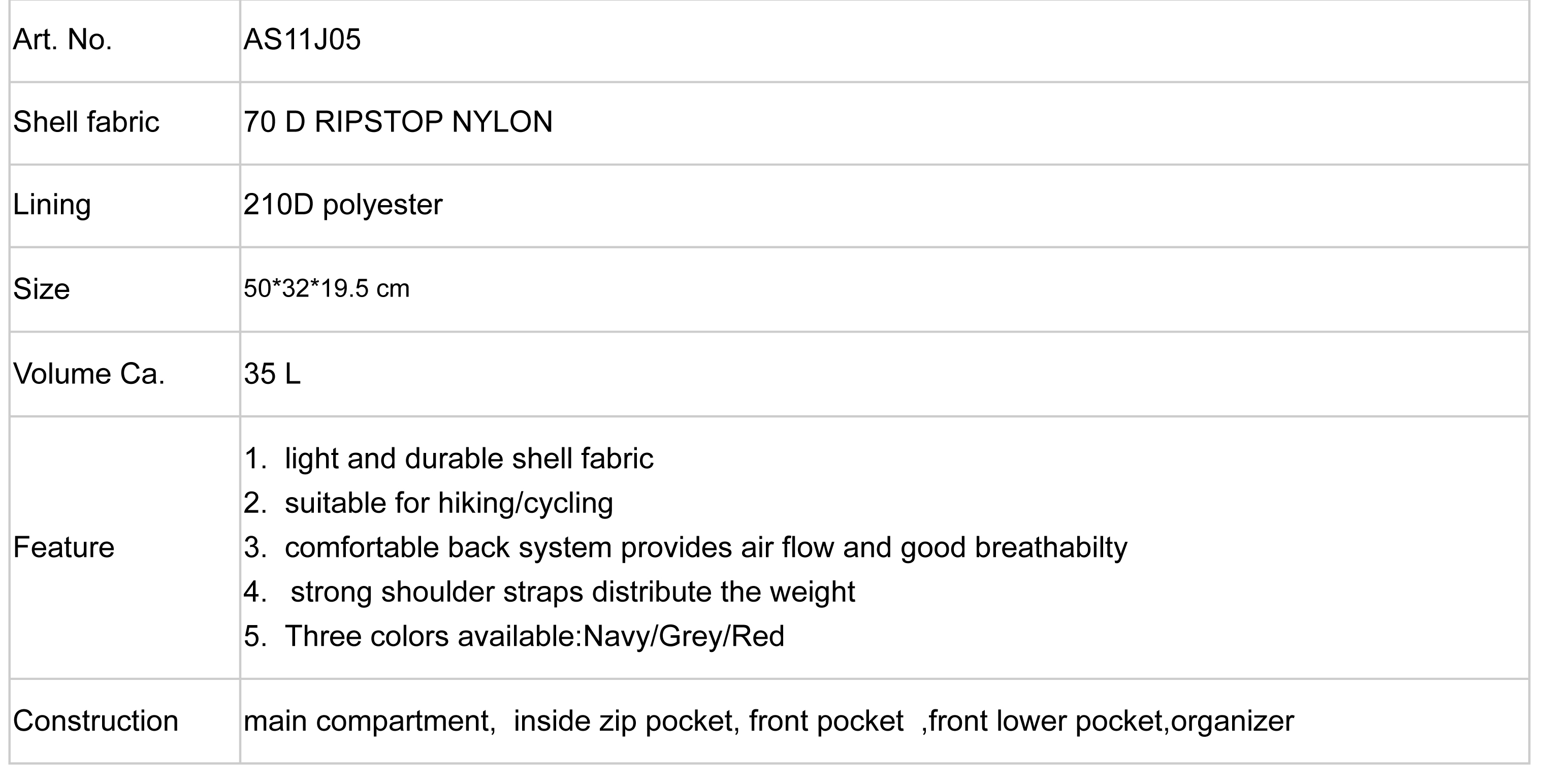Select the 70 D RIPSTOP NYLON cell
This screenshot has height=784, width=1546.
click(x=885, y=123)
